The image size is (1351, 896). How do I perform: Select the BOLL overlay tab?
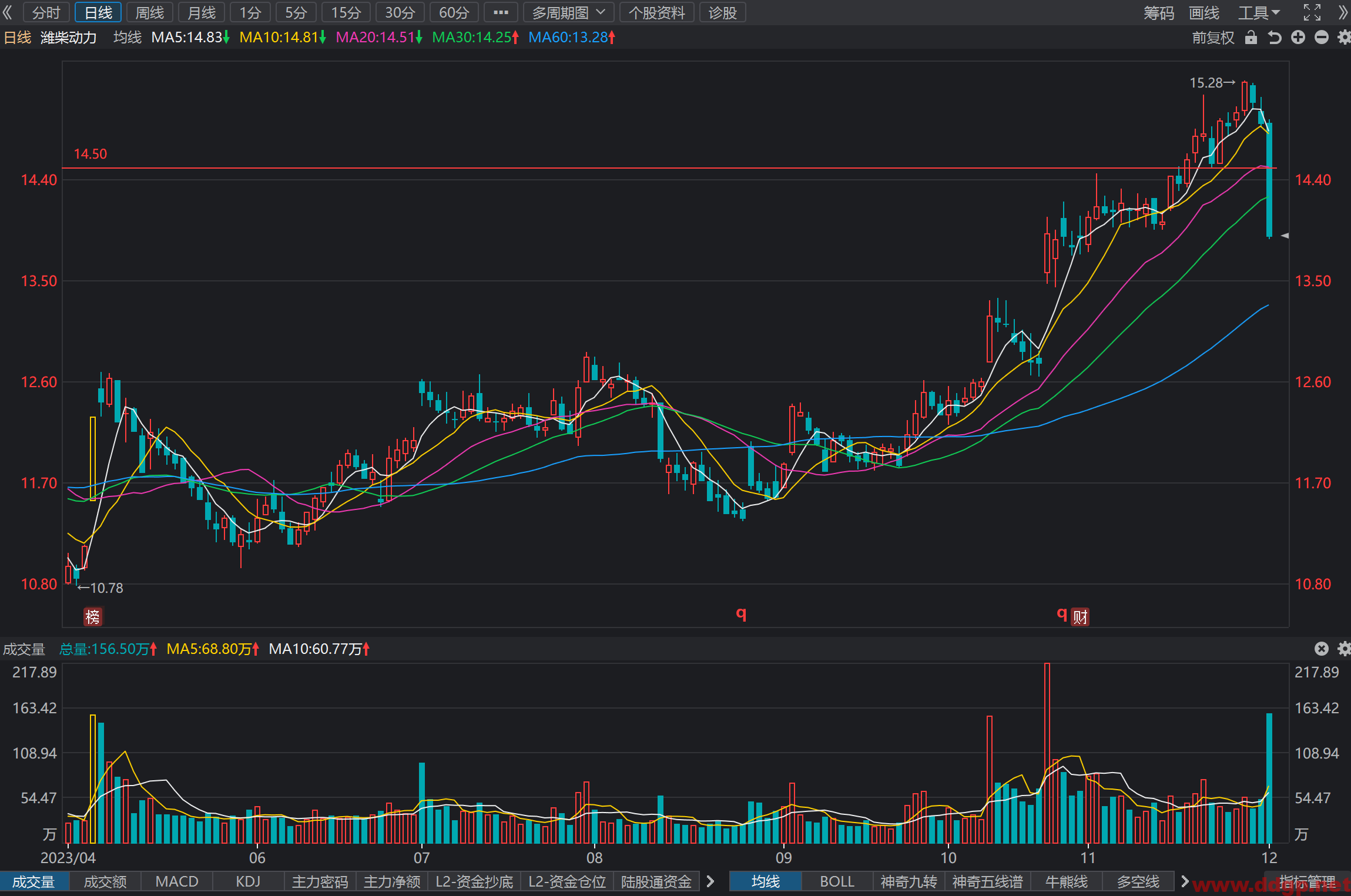(837, 881)
